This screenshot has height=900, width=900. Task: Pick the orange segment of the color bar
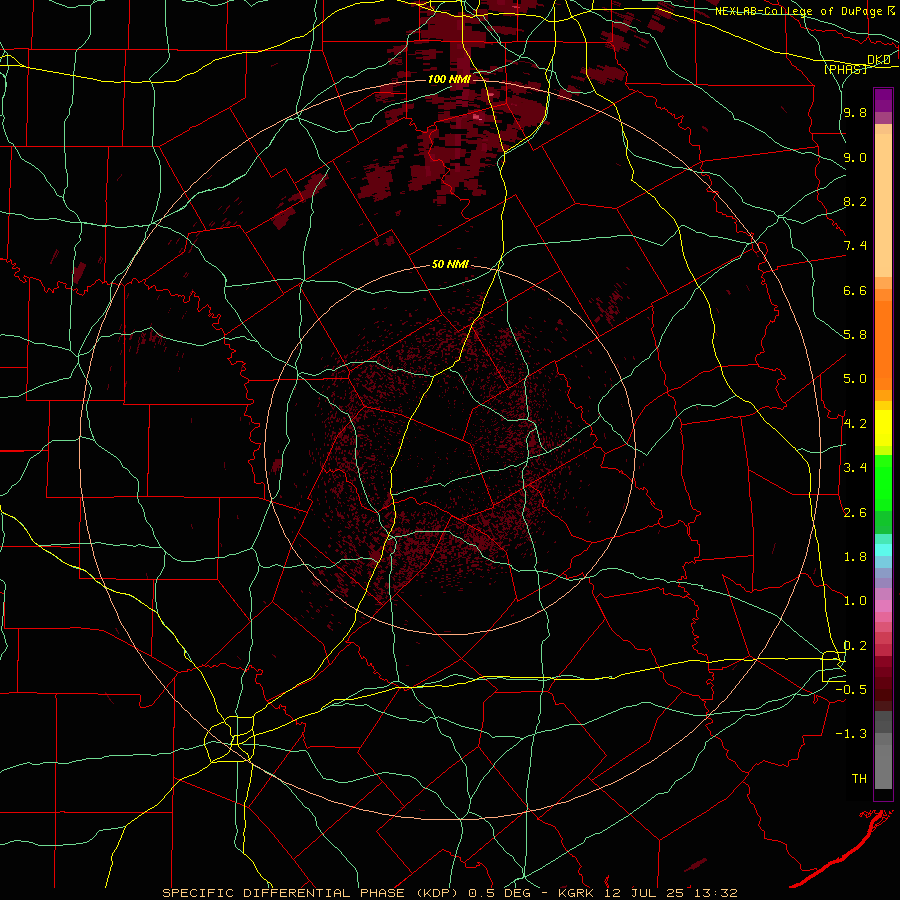[883, 345]
